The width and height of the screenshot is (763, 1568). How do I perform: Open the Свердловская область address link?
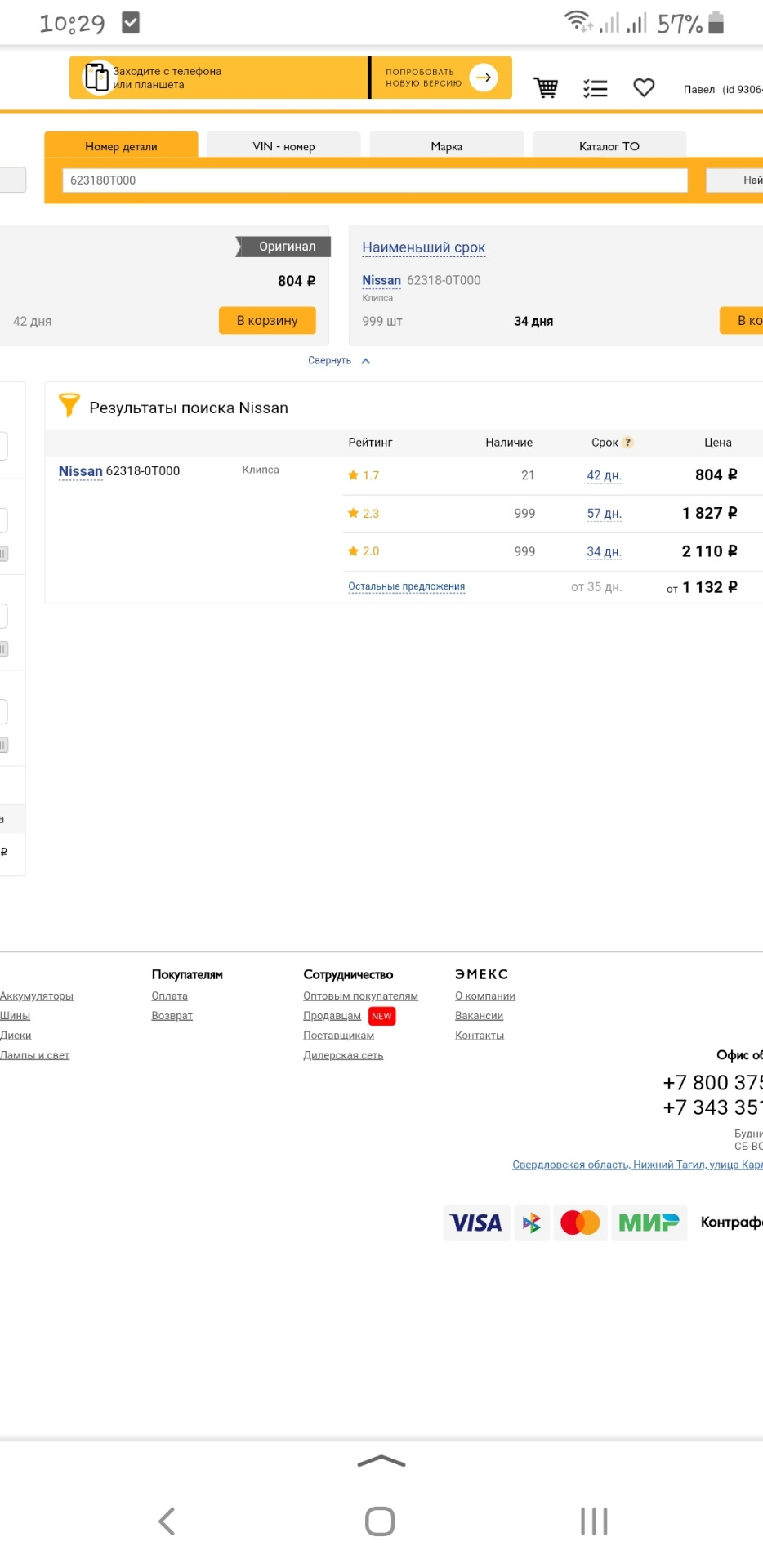637,1165
